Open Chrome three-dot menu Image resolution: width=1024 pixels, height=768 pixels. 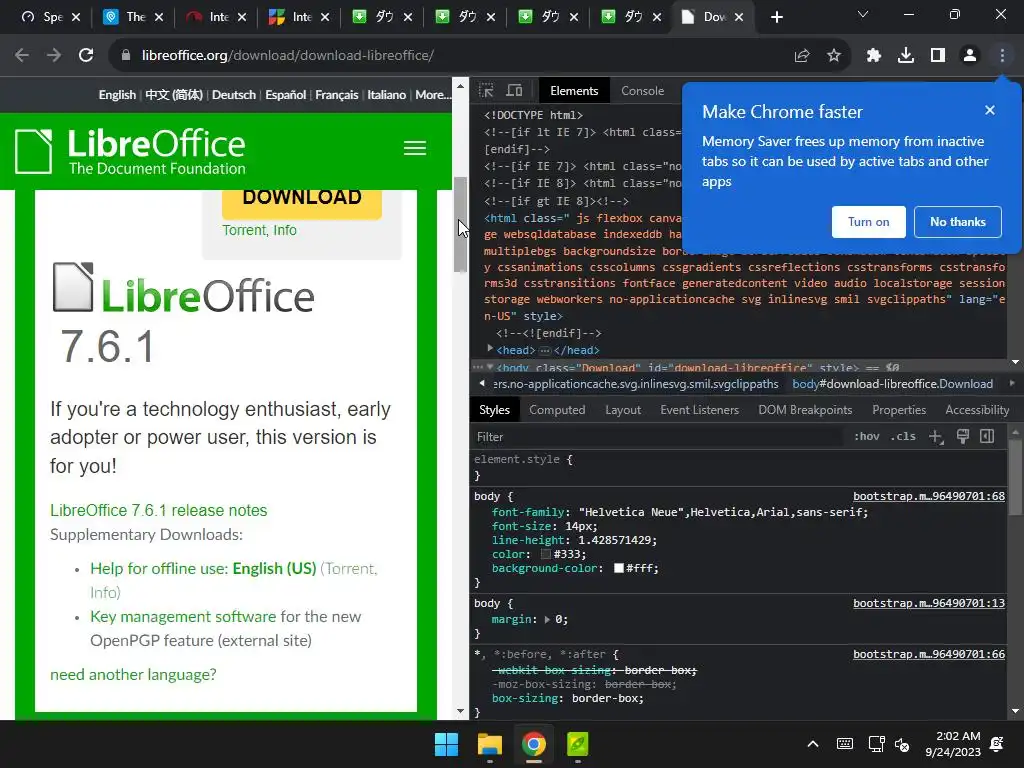[x=1002, y=56]
